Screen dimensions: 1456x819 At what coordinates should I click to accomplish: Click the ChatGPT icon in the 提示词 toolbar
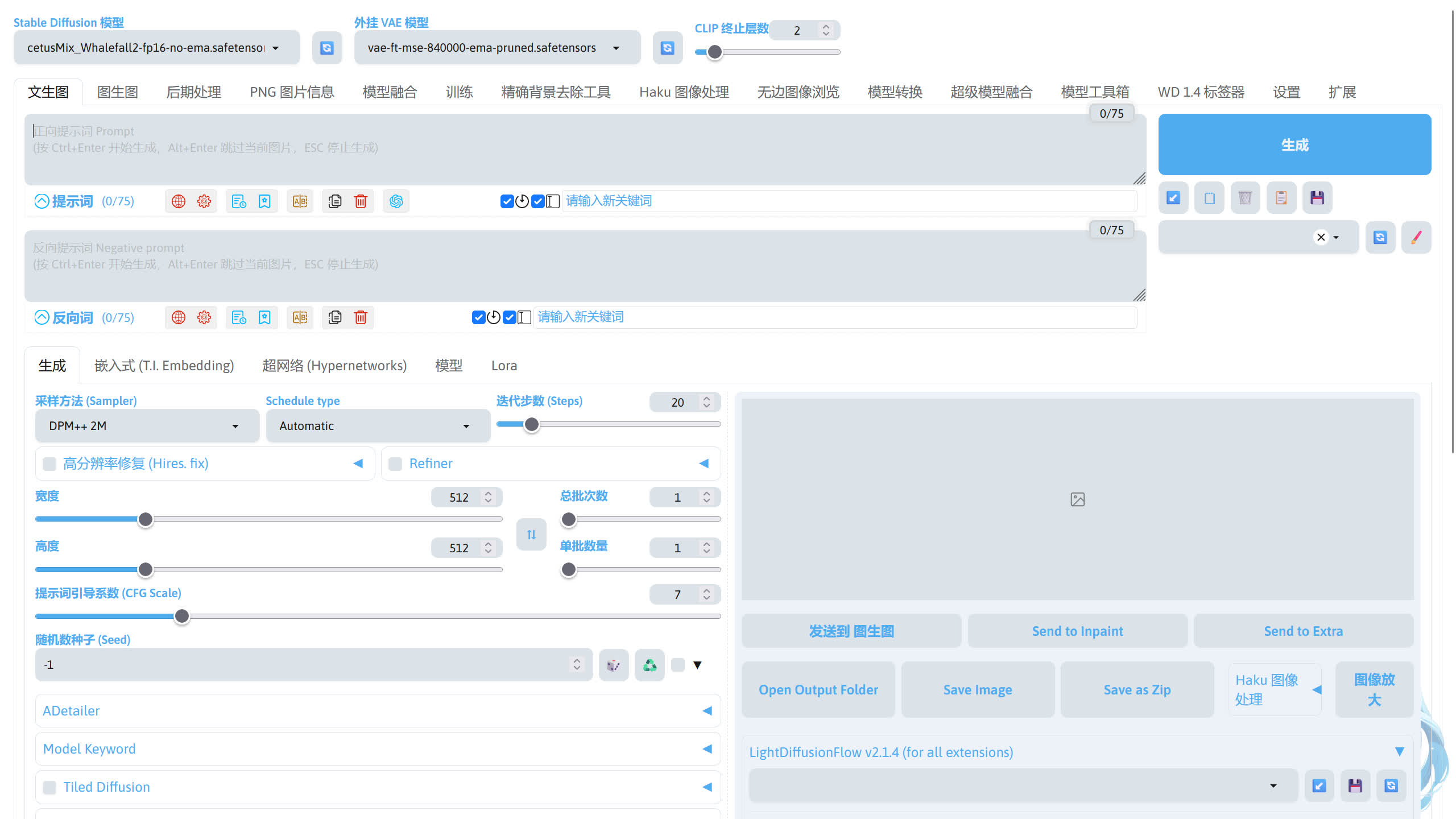click(396, 201)
